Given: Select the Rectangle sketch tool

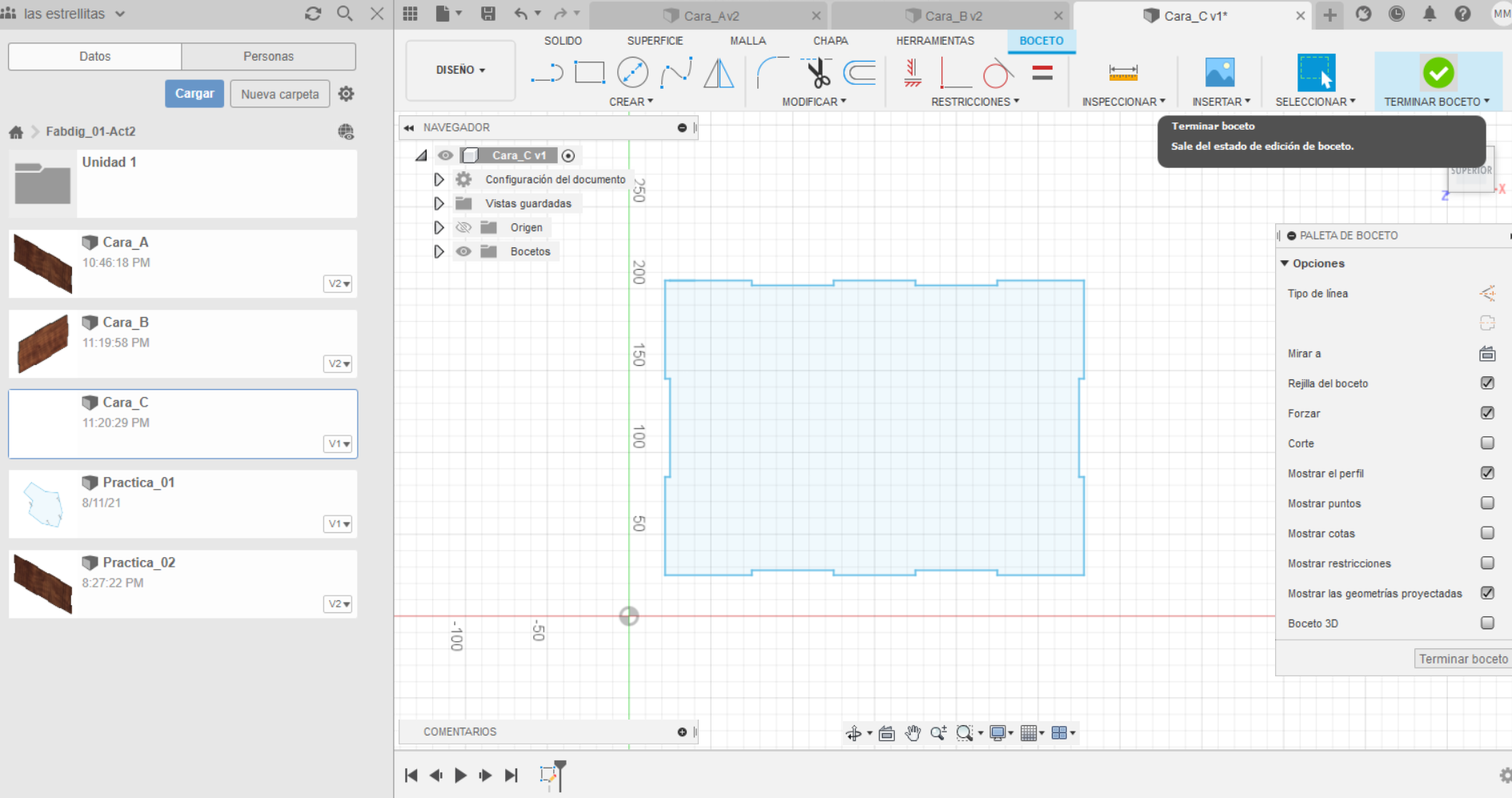Looking at the screenshot, I should pos(590,73).
